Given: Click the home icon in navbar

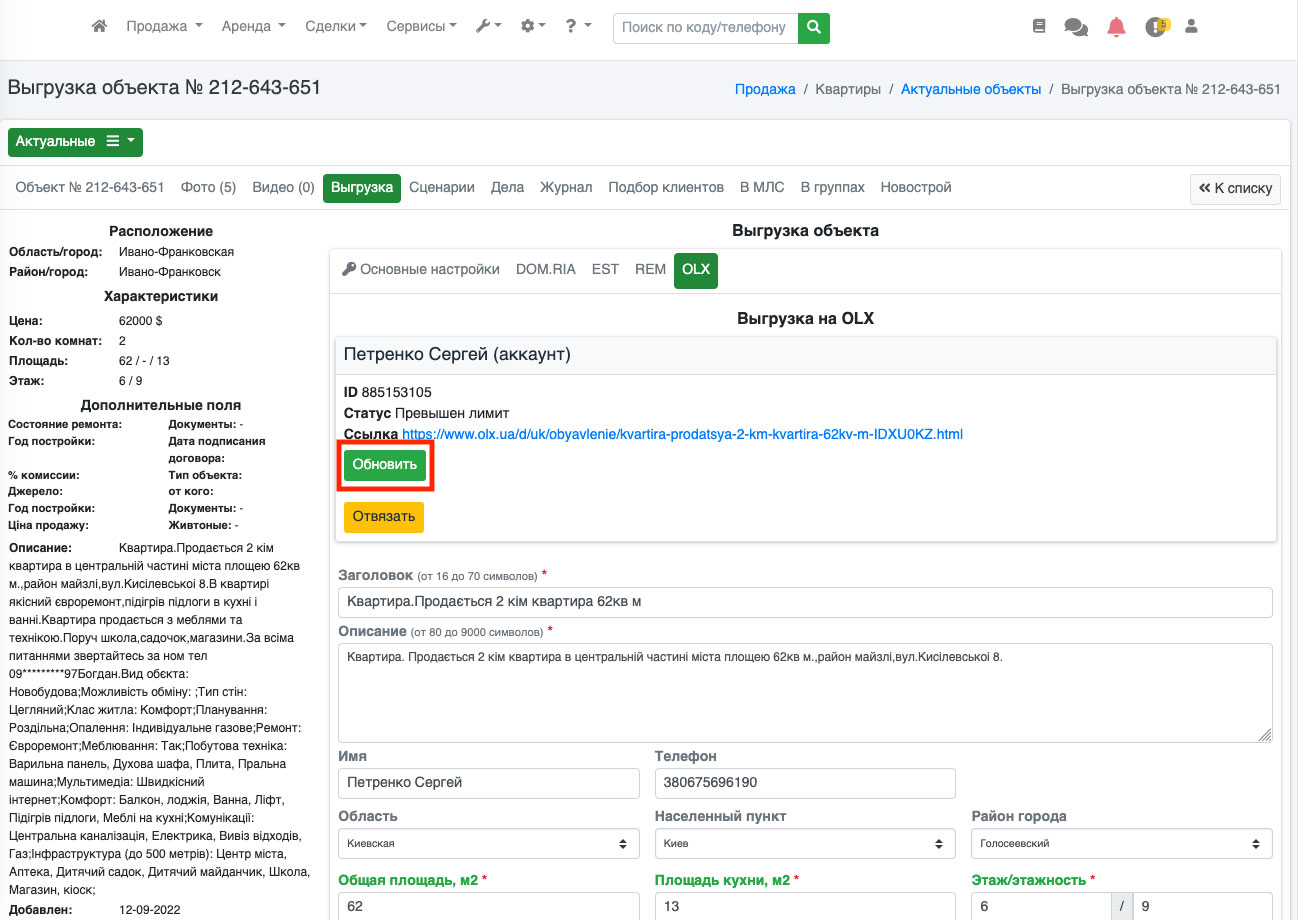Looking at the screenshot, I should pyautogui.click(x=99, y=27).
